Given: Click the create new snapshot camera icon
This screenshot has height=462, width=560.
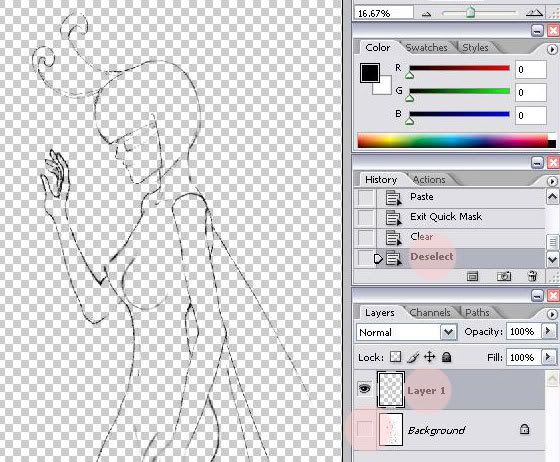Looking at the screenshot, I should point(504,276).
